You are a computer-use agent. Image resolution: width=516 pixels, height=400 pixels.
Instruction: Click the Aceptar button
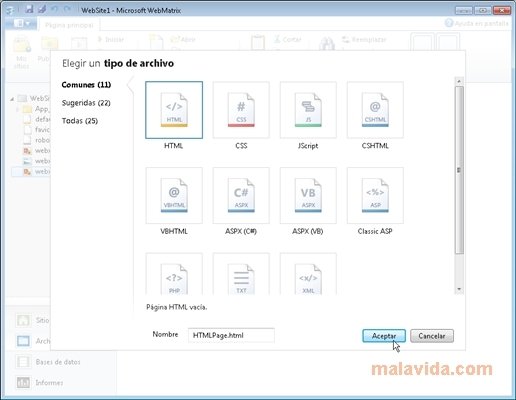click(384, 336)
